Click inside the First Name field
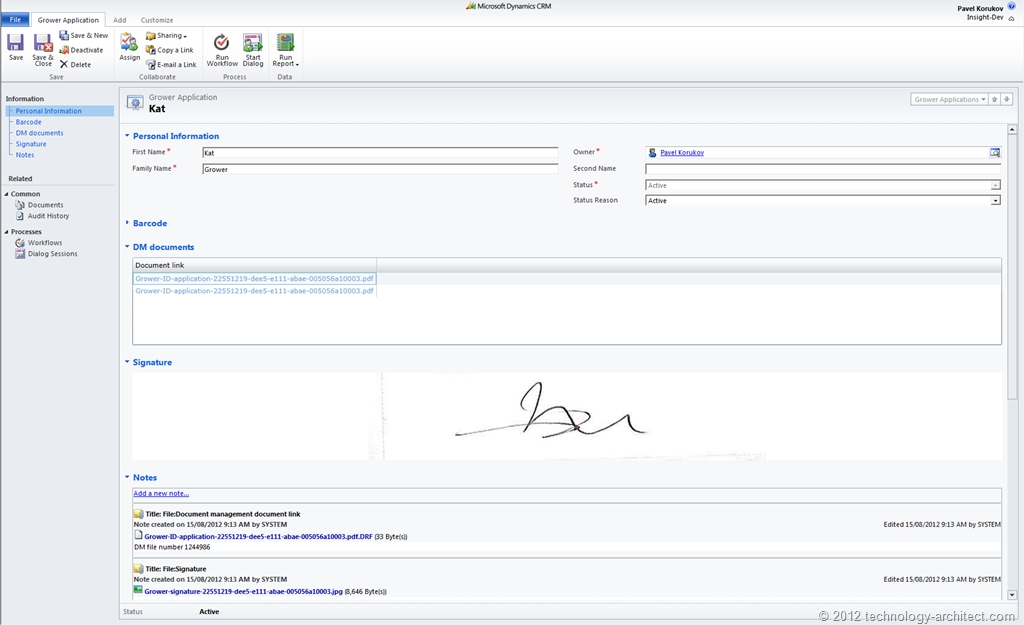 (380, 152)
